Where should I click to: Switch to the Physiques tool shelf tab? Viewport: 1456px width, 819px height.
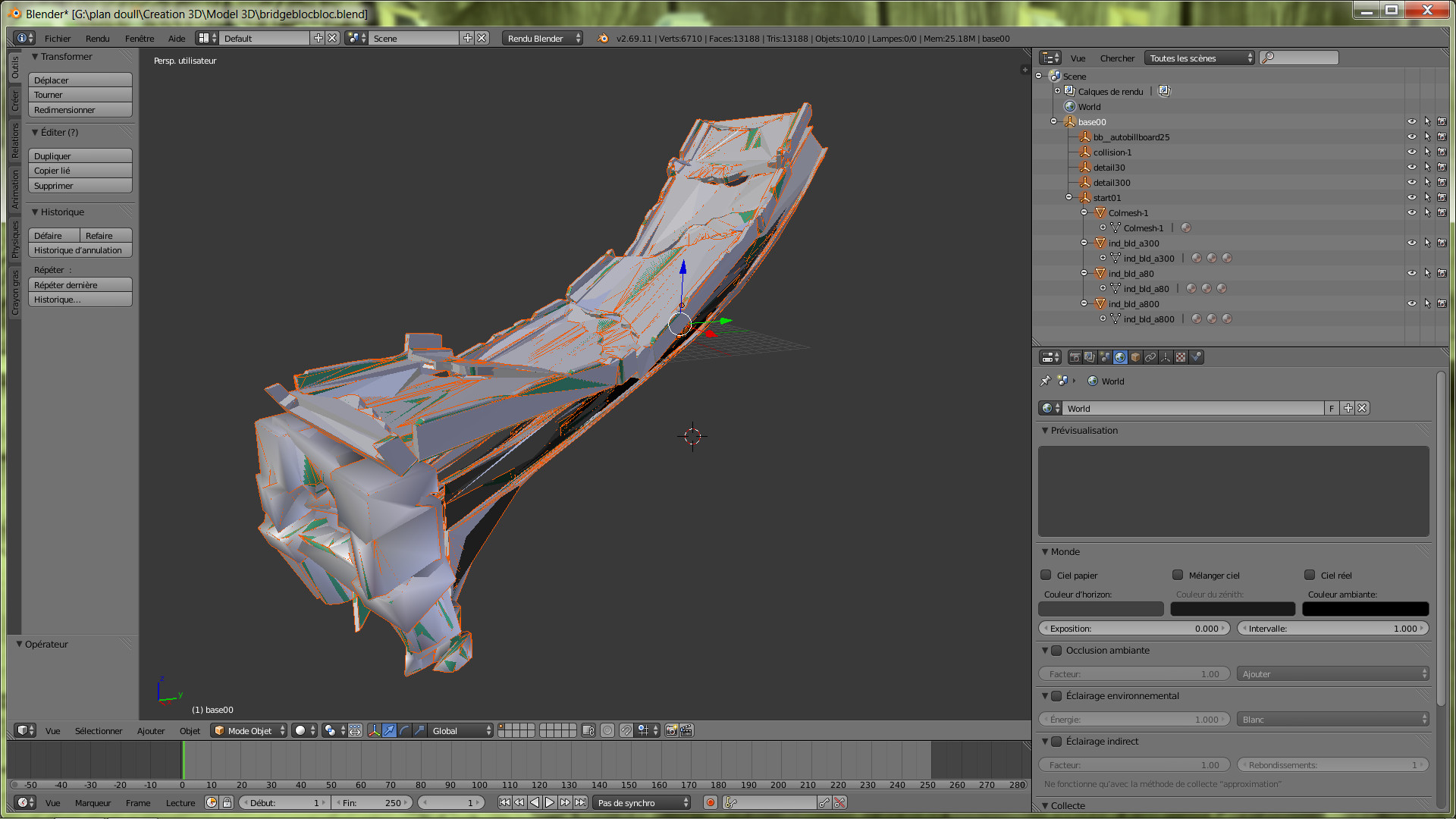(x=14, y=240)
